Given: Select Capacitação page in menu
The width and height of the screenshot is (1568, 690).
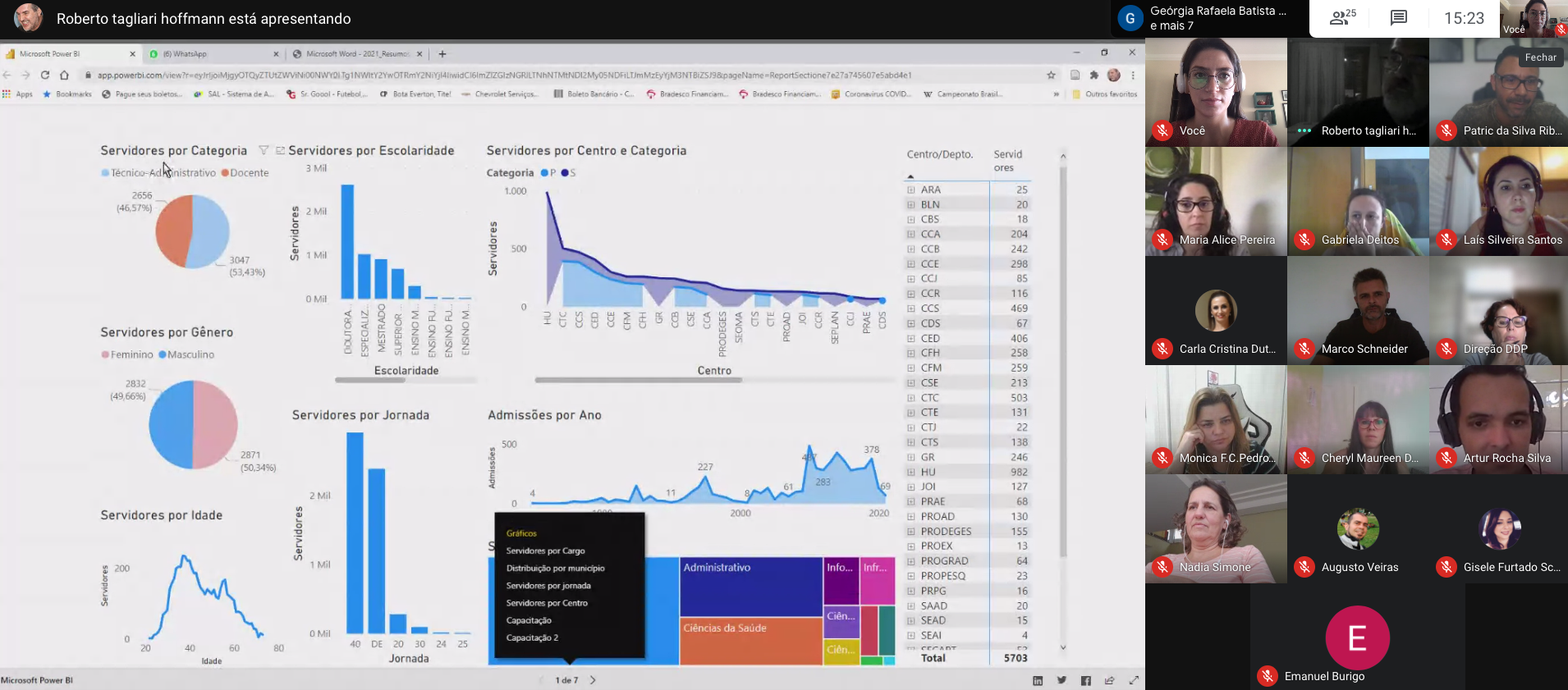Looking at the screenshot, I should 529,620.
